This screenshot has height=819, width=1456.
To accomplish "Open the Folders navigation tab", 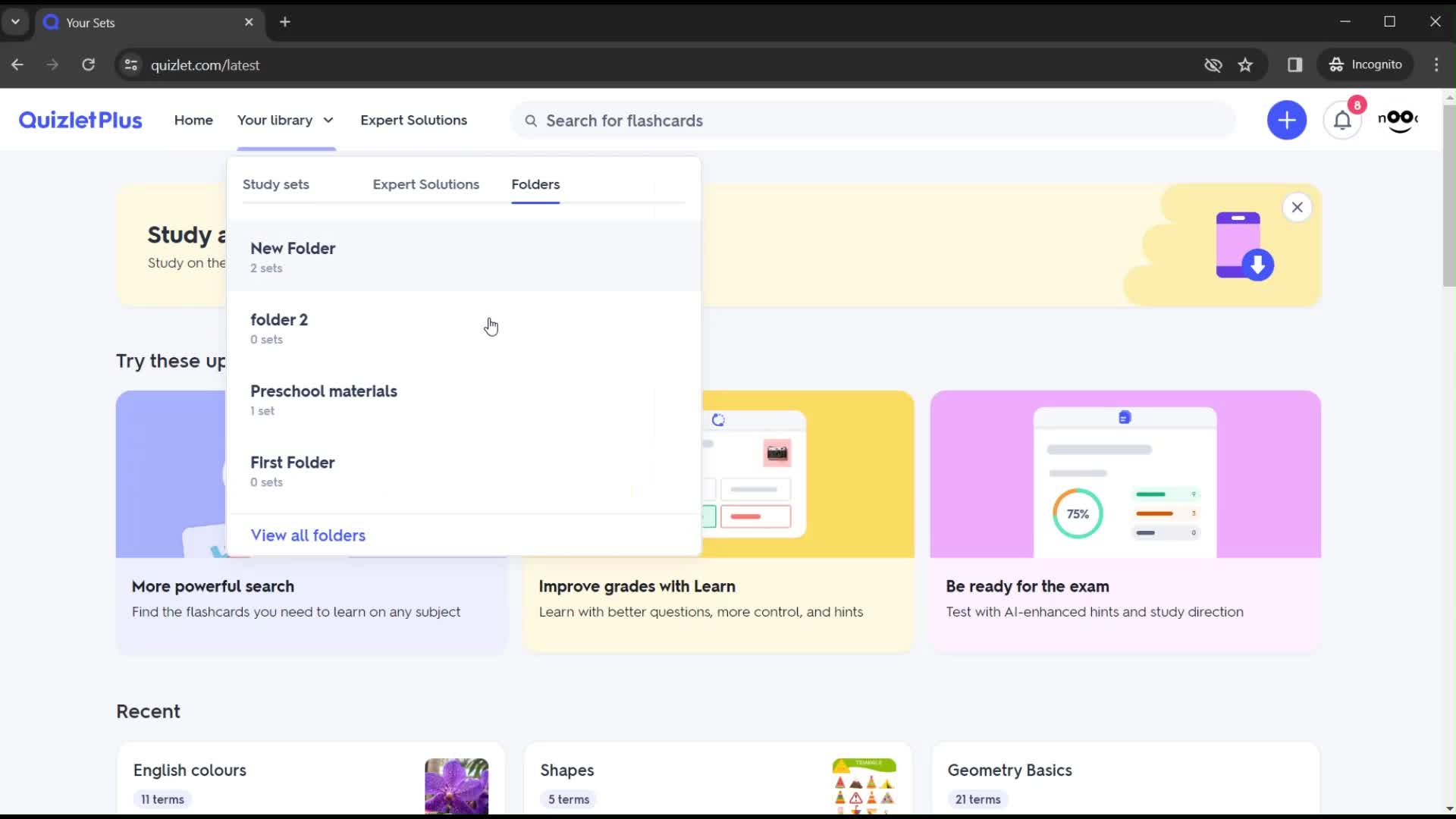I will pyautogui.click(x=535, y=184).
